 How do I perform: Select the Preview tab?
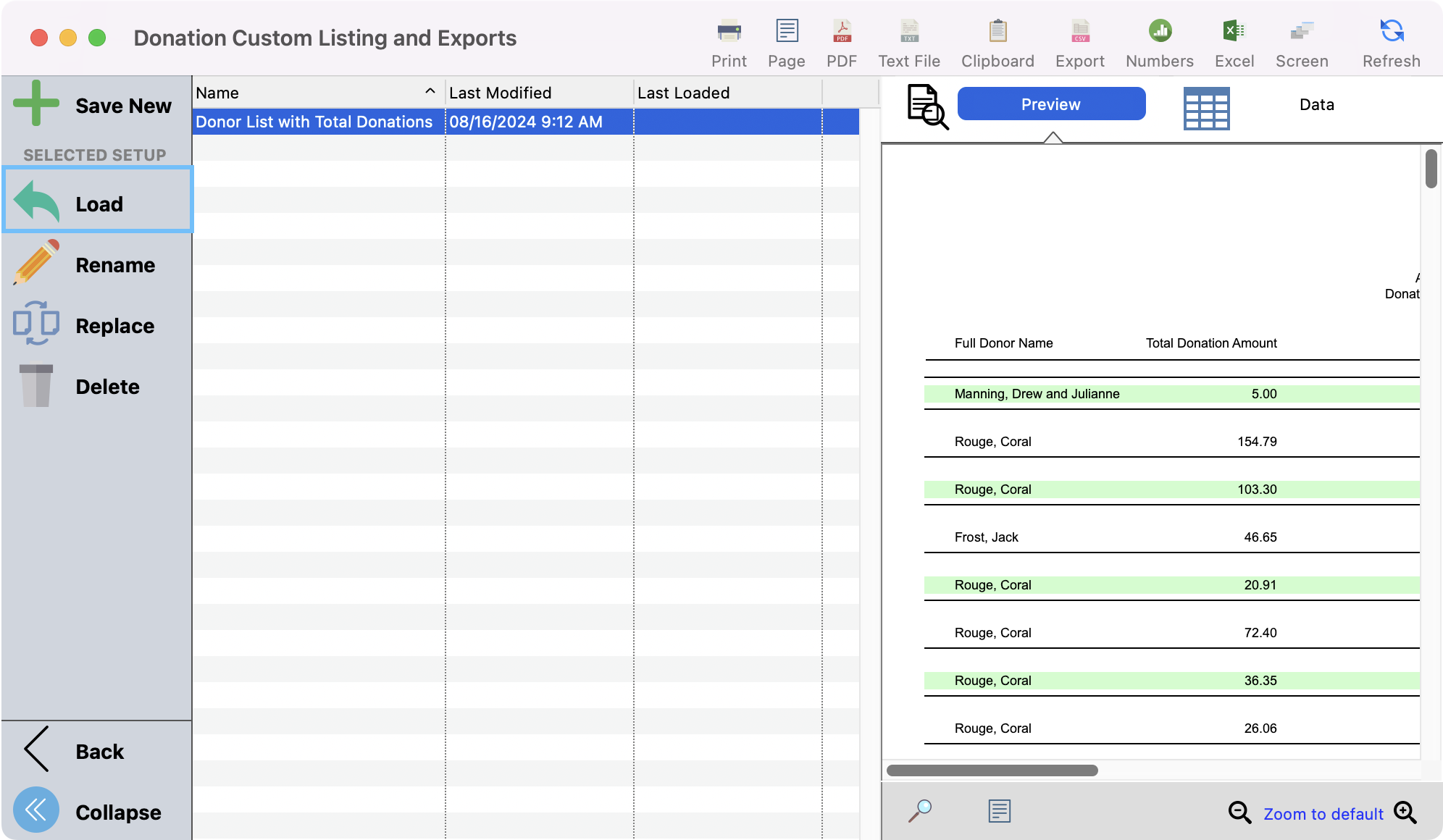click(x=1051, y=104)
